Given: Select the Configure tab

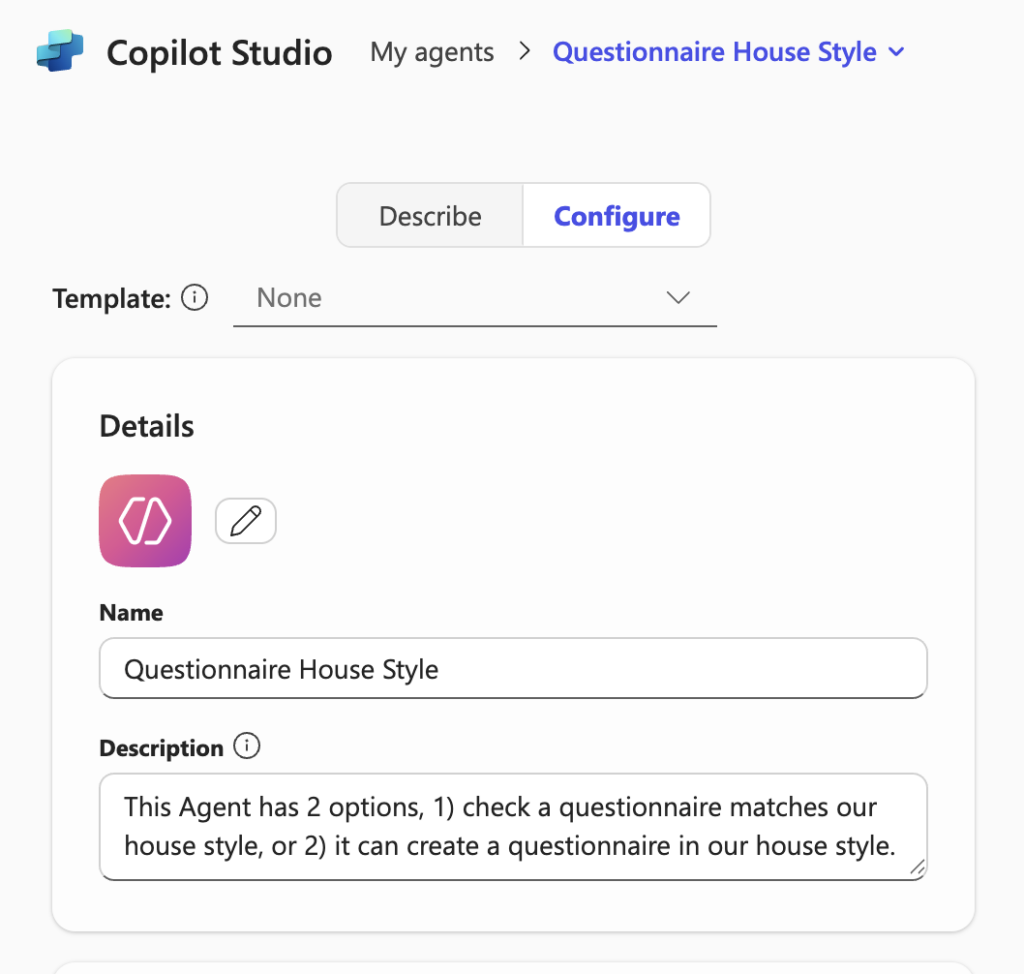Looking at the screenshot, I should (616, 216).
